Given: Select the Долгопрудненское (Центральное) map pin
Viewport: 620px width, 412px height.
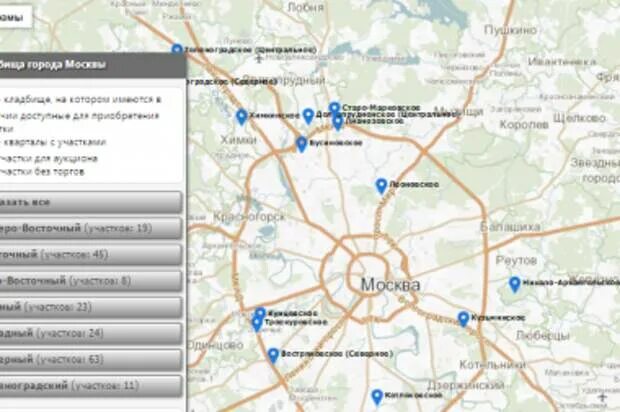Looking at the screenshot, I should (308, 117).
